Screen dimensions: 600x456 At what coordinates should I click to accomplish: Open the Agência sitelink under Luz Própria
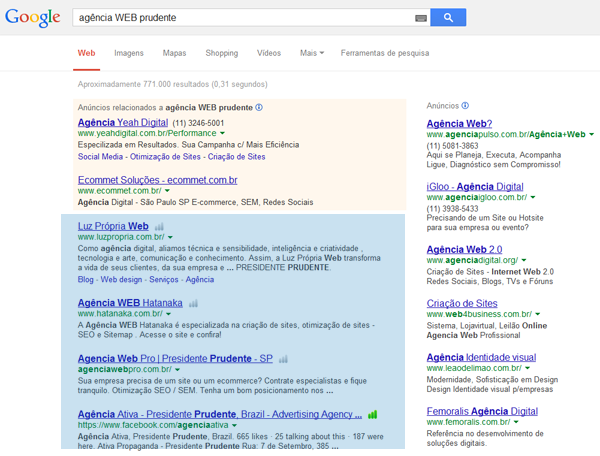(x=200, y=280)
